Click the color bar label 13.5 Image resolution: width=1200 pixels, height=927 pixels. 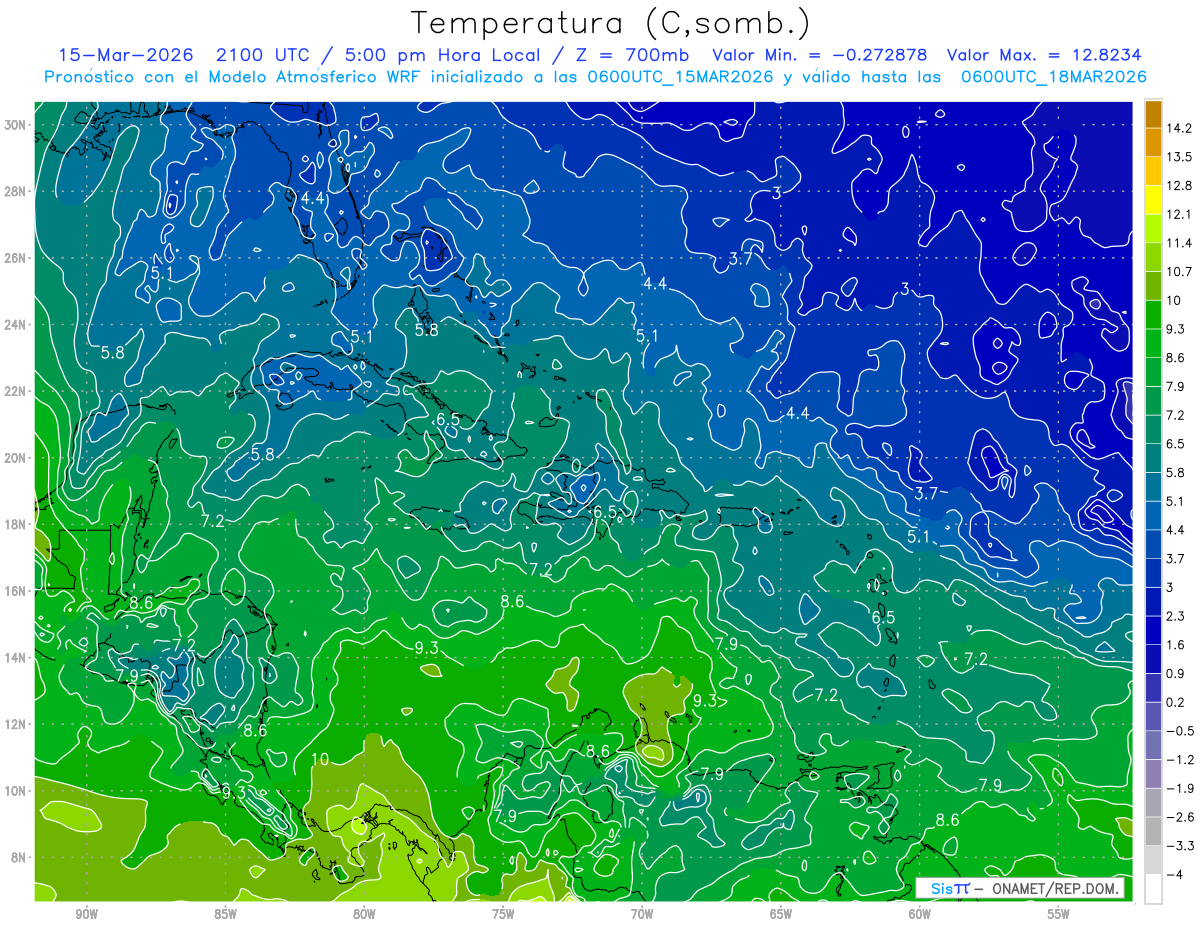[1180, 157]
